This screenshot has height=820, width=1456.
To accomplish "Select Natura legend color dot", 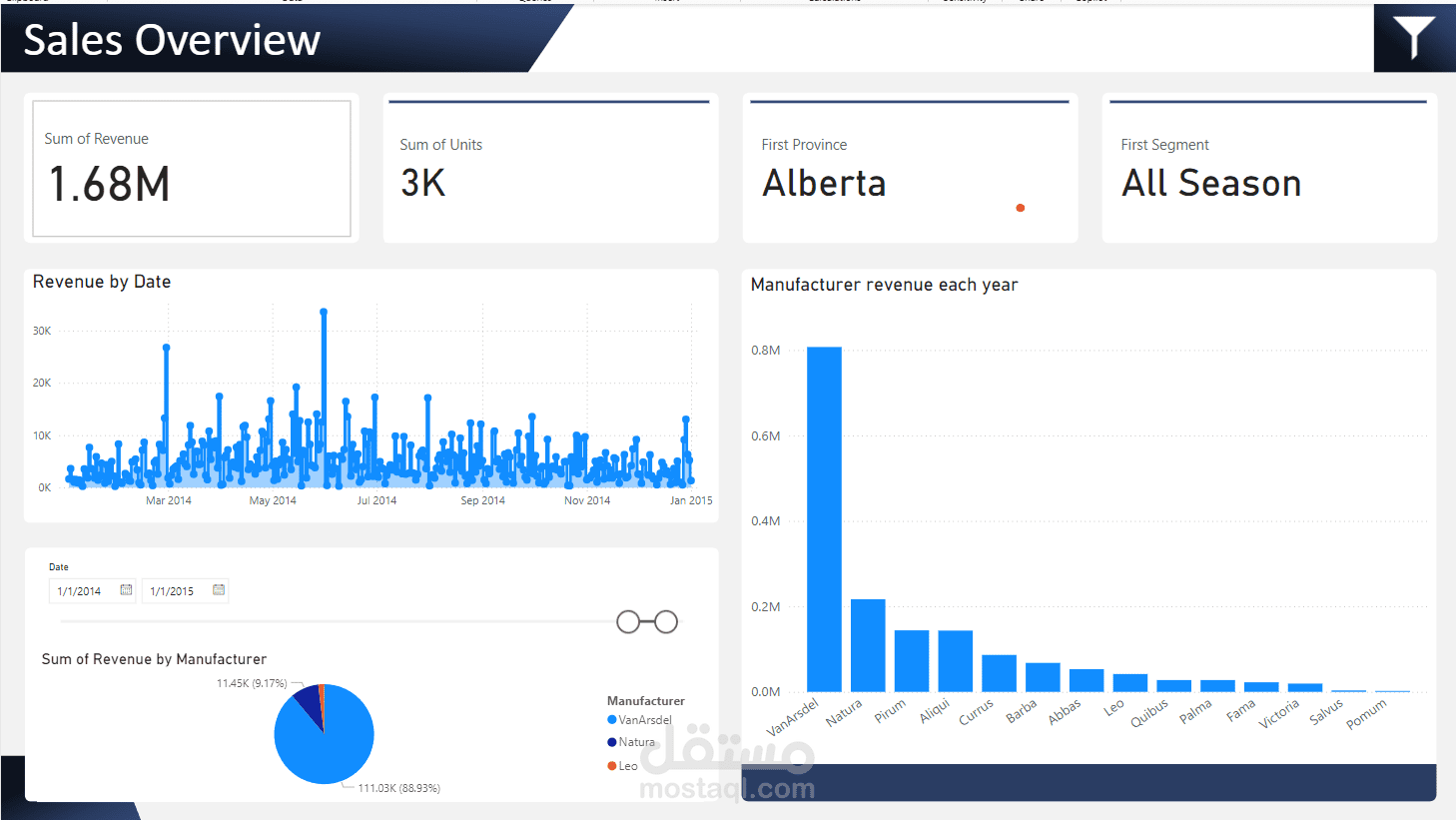I will [612, 742].
